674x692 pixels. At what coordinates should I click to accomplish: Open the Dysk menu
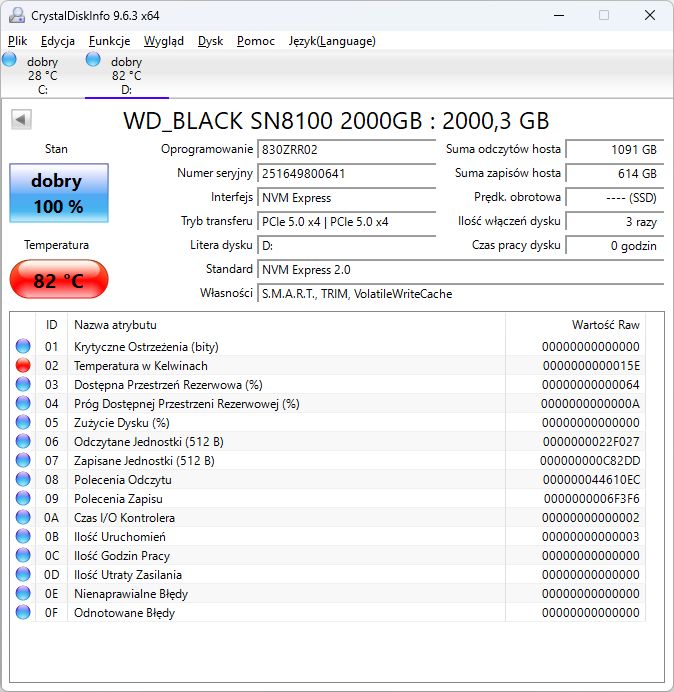click(211, 41)
